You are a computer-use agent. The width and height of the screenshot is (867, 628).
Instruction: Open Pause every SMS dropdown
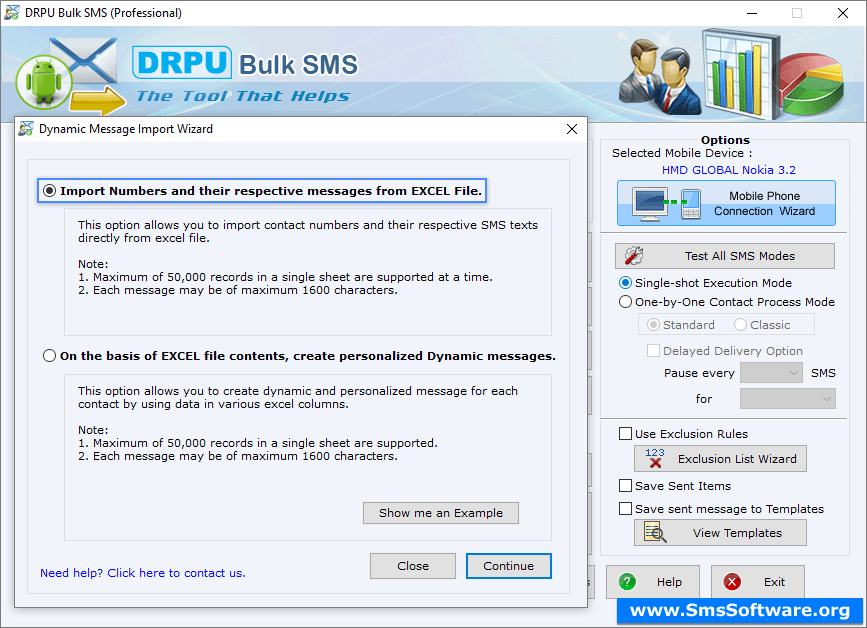[x=771, y=373]
